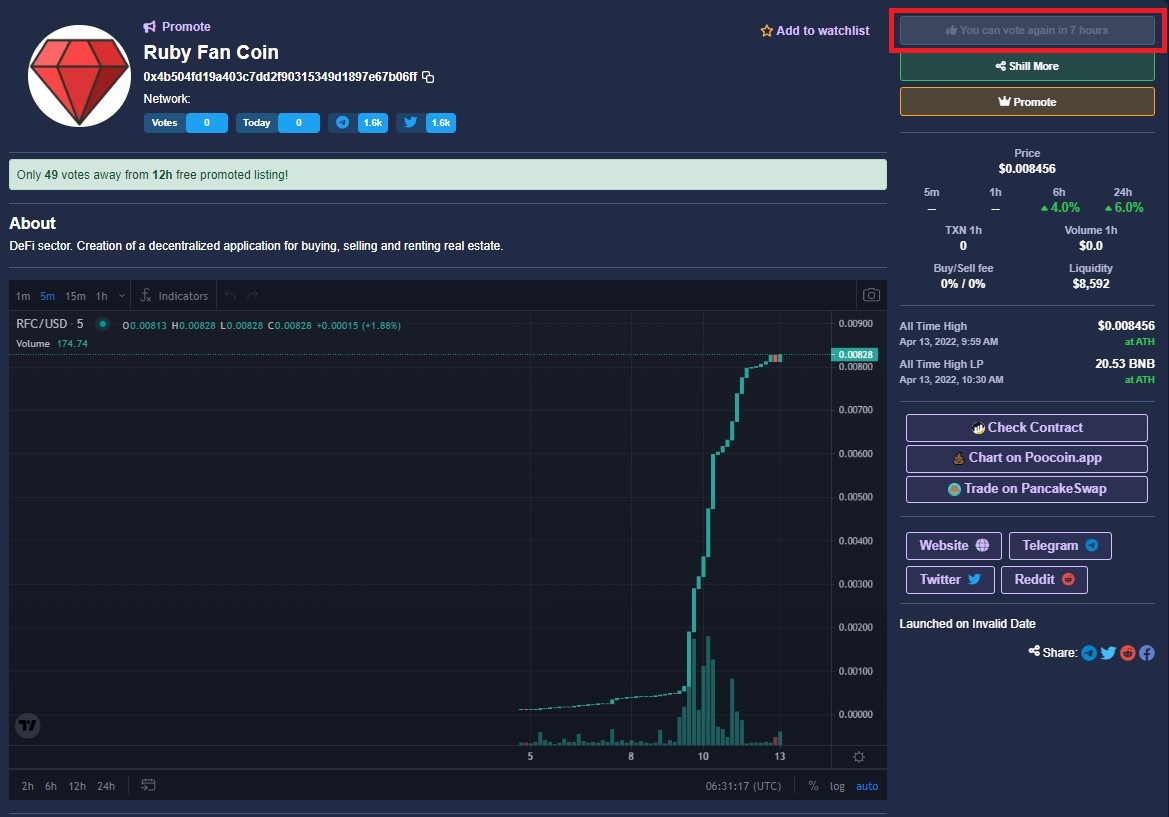Open the Check Contract button
Image resolution: width=1169 pixels, height=817 pixels.
(1026, 428)
